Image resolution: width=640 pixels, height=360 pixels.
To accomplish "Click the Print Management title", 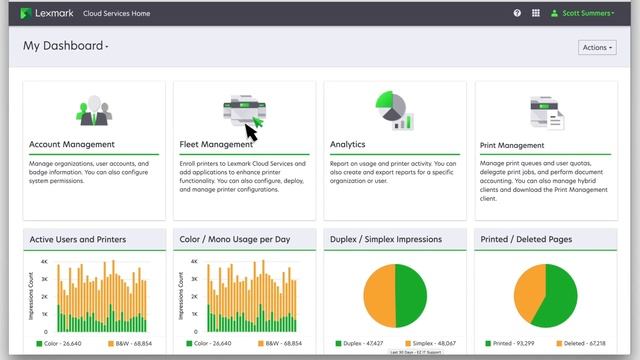I will coord(512,145).
